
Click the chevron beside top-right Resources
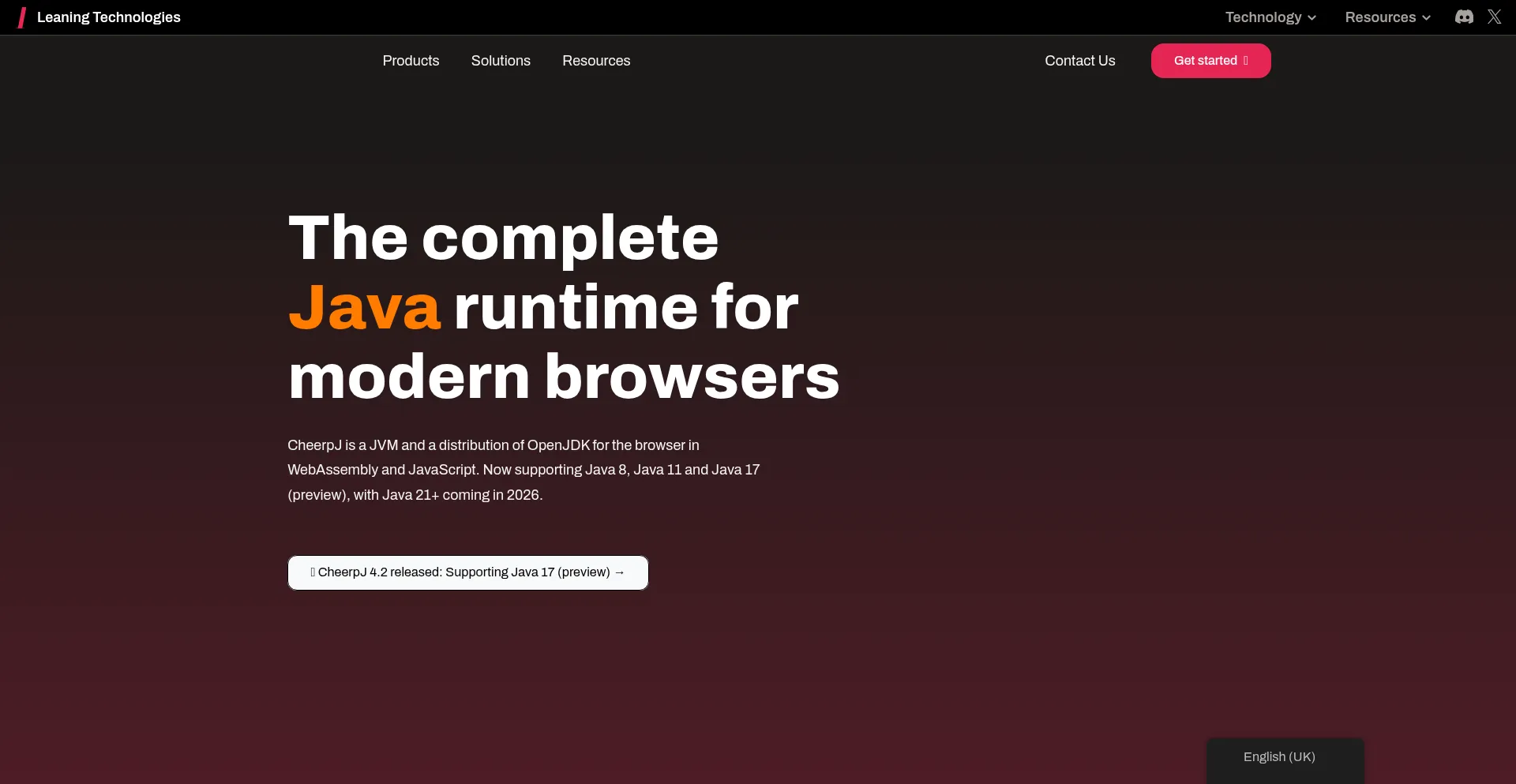tap(1426, 18)
